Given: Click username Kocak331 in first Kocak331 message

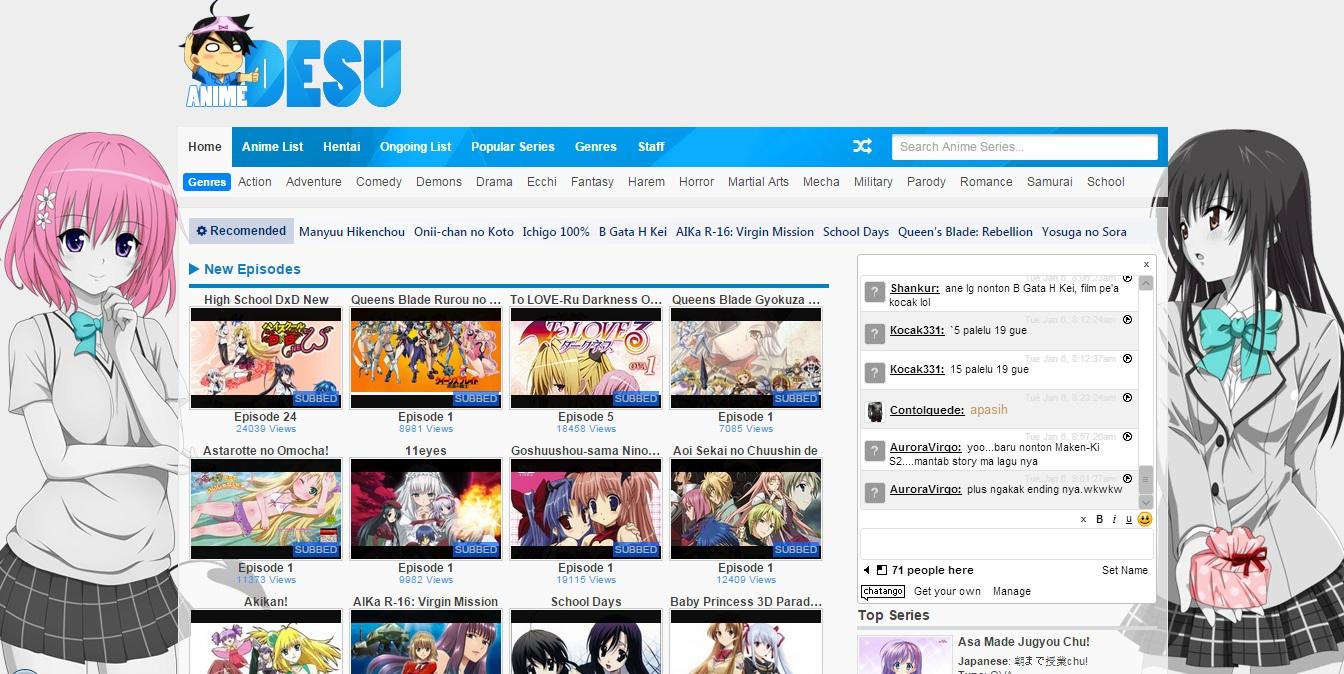Looking at the screenshot, I should [917, 329].
